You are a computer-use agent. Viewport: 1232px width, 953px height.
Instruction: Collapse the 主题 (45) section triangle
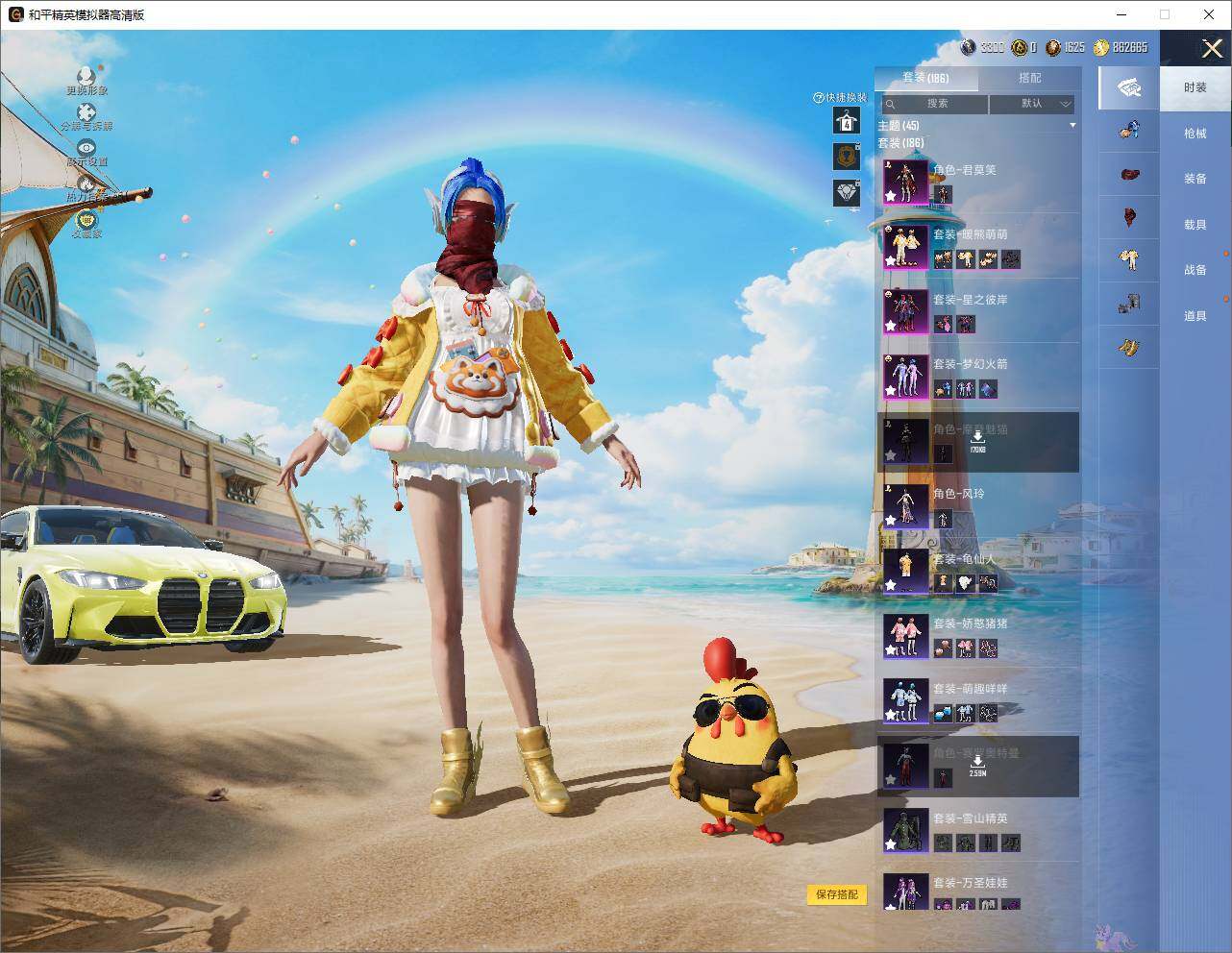click(1072, 126)
